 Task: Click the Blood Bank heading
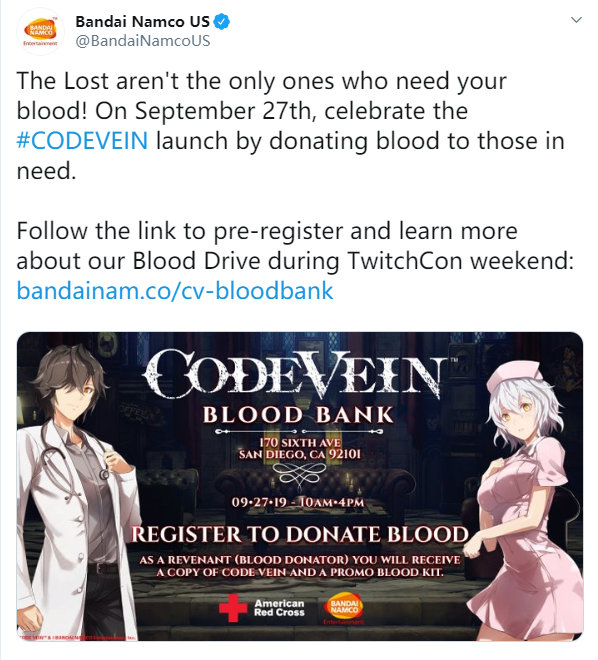pos(298,415)
